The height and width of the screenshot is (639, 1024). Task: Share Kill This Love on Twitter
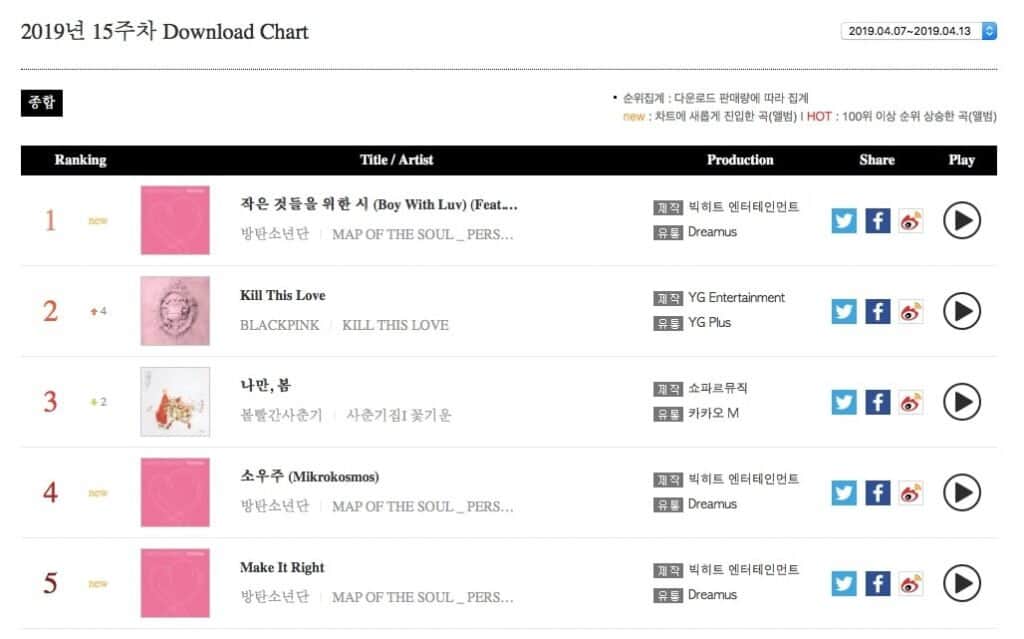845,311
